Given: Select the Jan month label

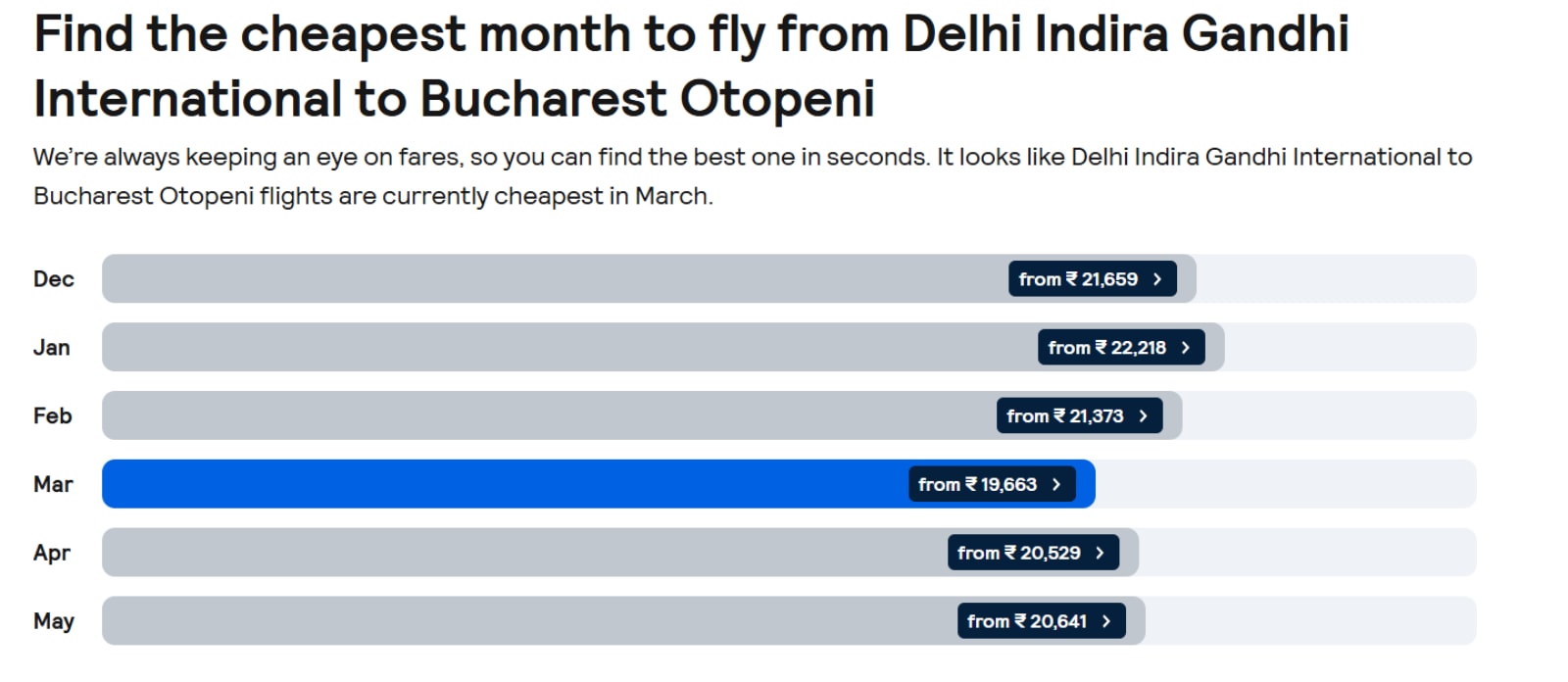Looking at the screenshot, I should point(52,348).
